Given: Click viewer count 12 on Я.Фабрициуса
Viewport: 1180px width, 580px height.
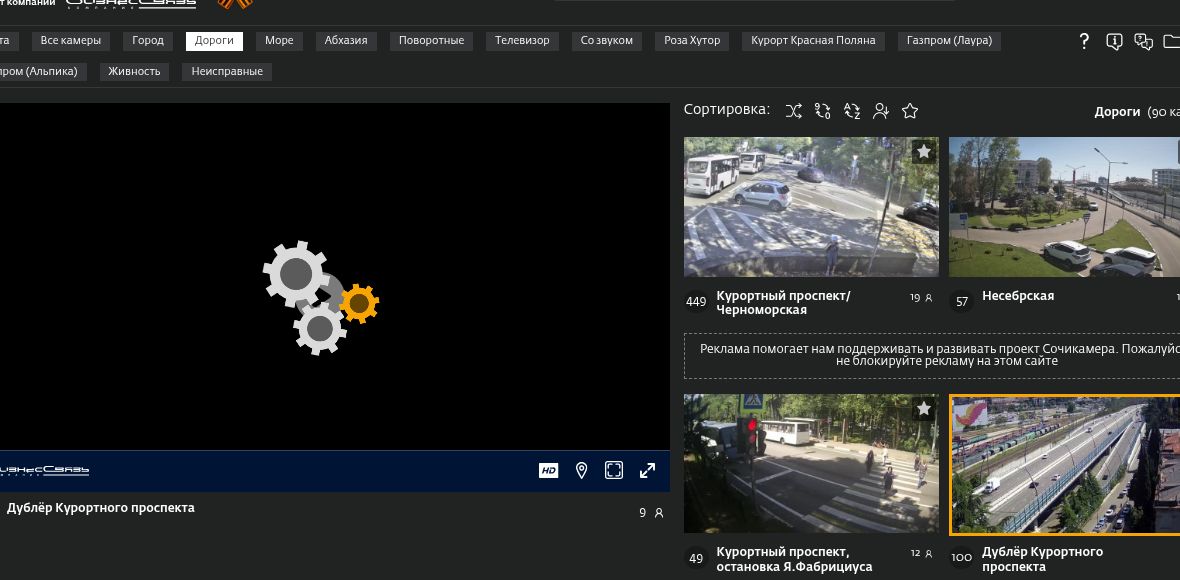Looking at the screenshot, I should [x=921, y=554].
